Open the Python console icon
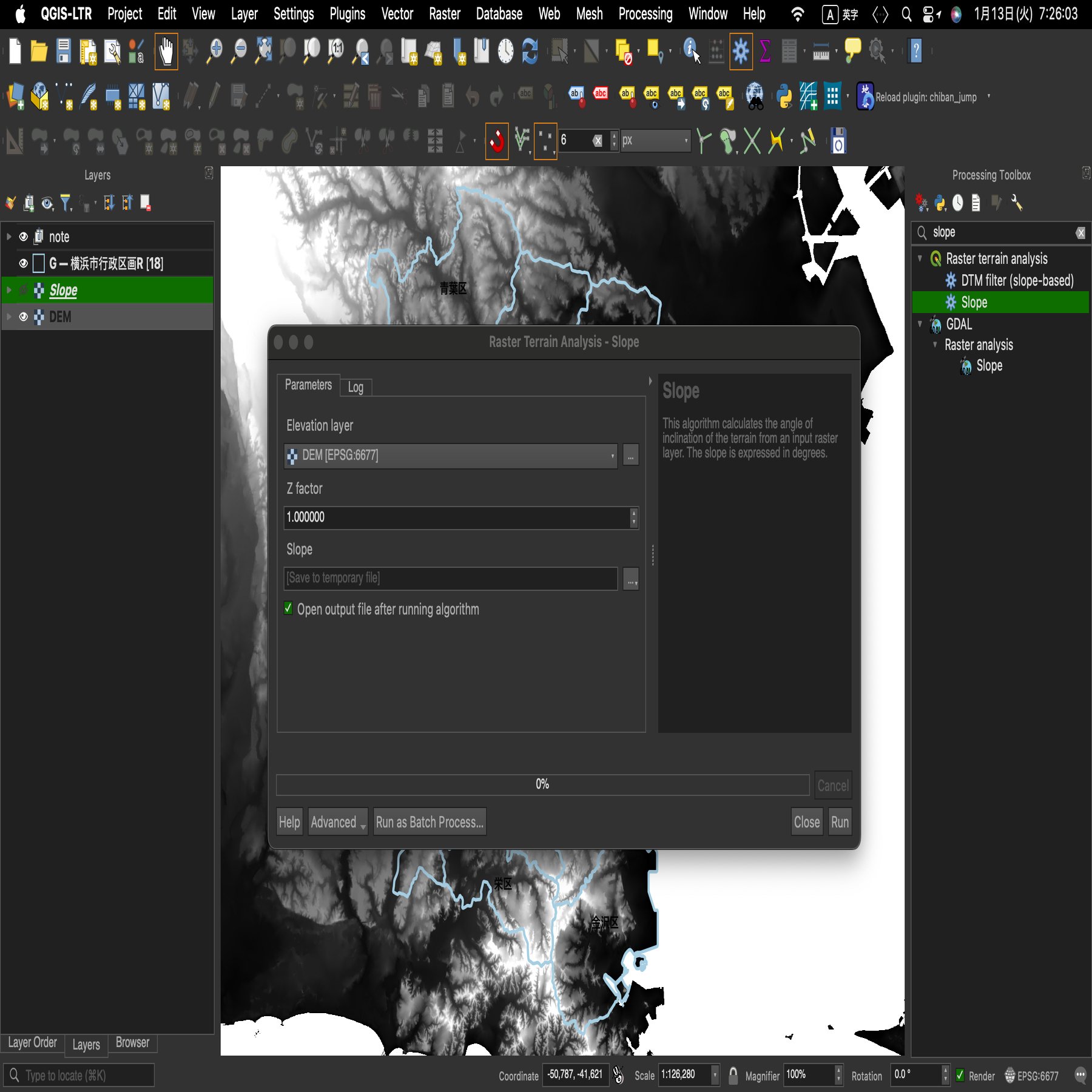Image resolution: width=1092 pixels, height=1092 pixels. (784, 96)
